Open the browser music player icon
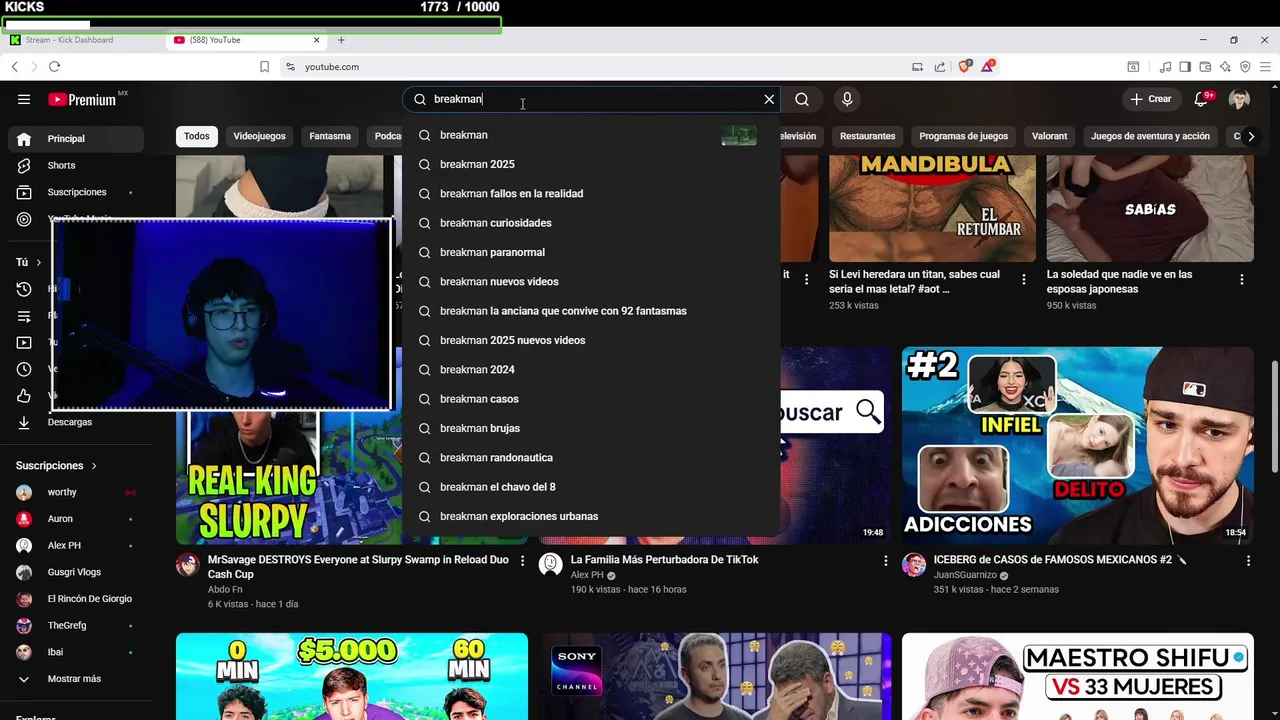The image size is (1280, 720). pyautogui.click(x=1166, y=67)
